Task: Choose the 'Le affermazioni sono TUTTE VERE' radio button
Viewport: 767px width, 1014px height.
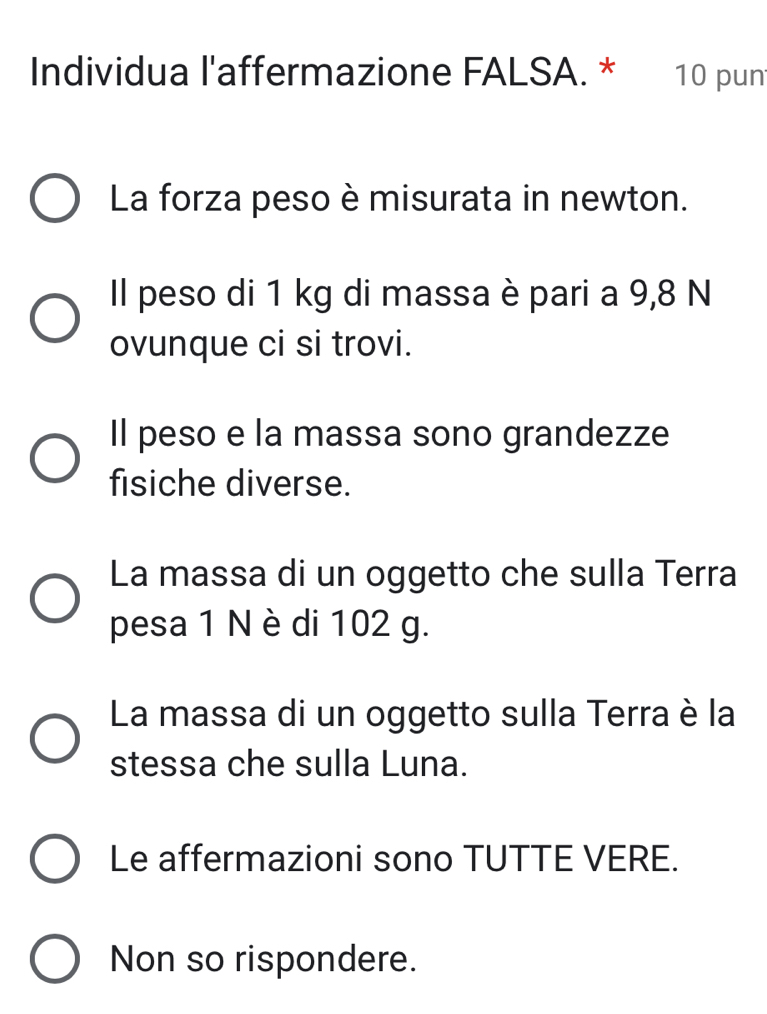Action: pyautogui.click(x=54, y=859)
